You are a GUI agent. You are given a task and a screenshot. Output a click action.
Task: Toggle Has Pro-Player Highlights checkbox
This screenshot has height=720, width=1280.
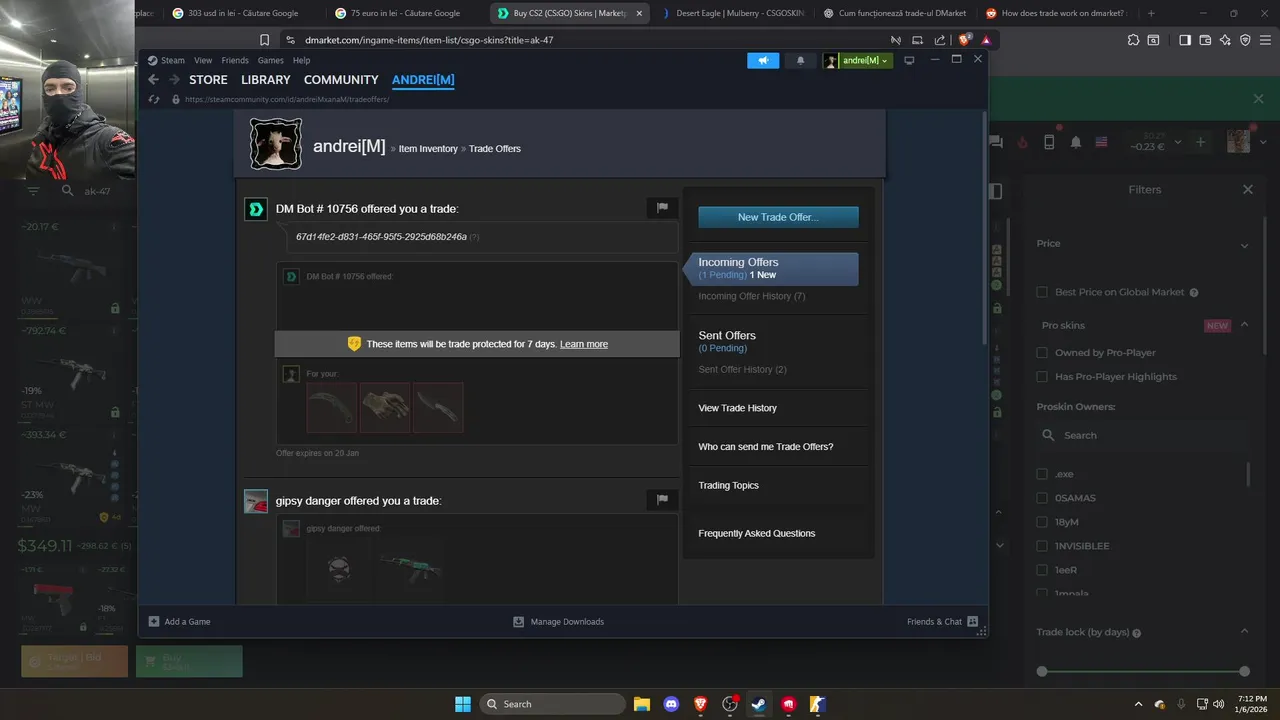coord(1042,376)
